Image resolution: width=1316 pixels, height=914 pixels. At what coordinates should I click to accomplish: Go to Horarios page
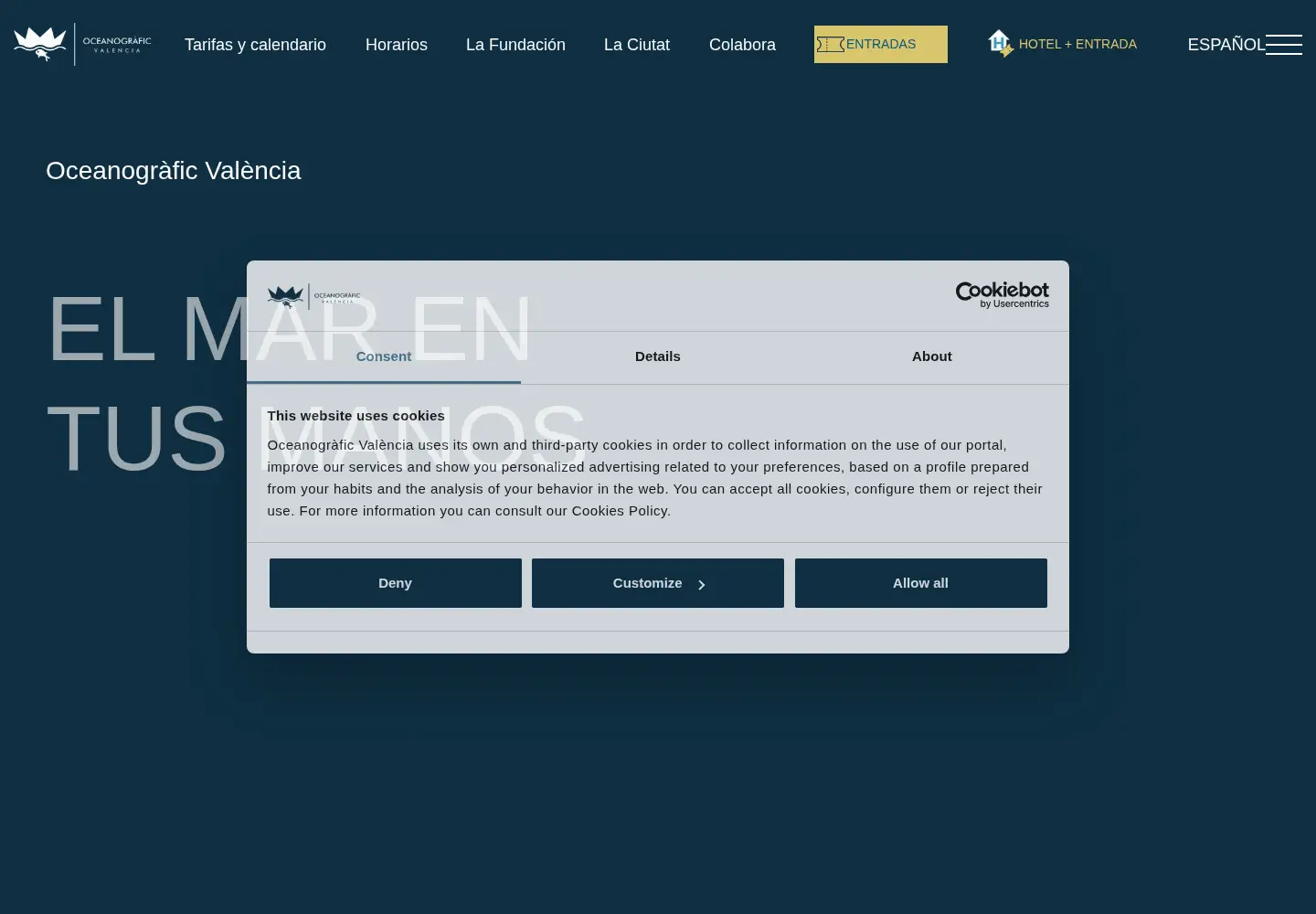coord(397,45)
